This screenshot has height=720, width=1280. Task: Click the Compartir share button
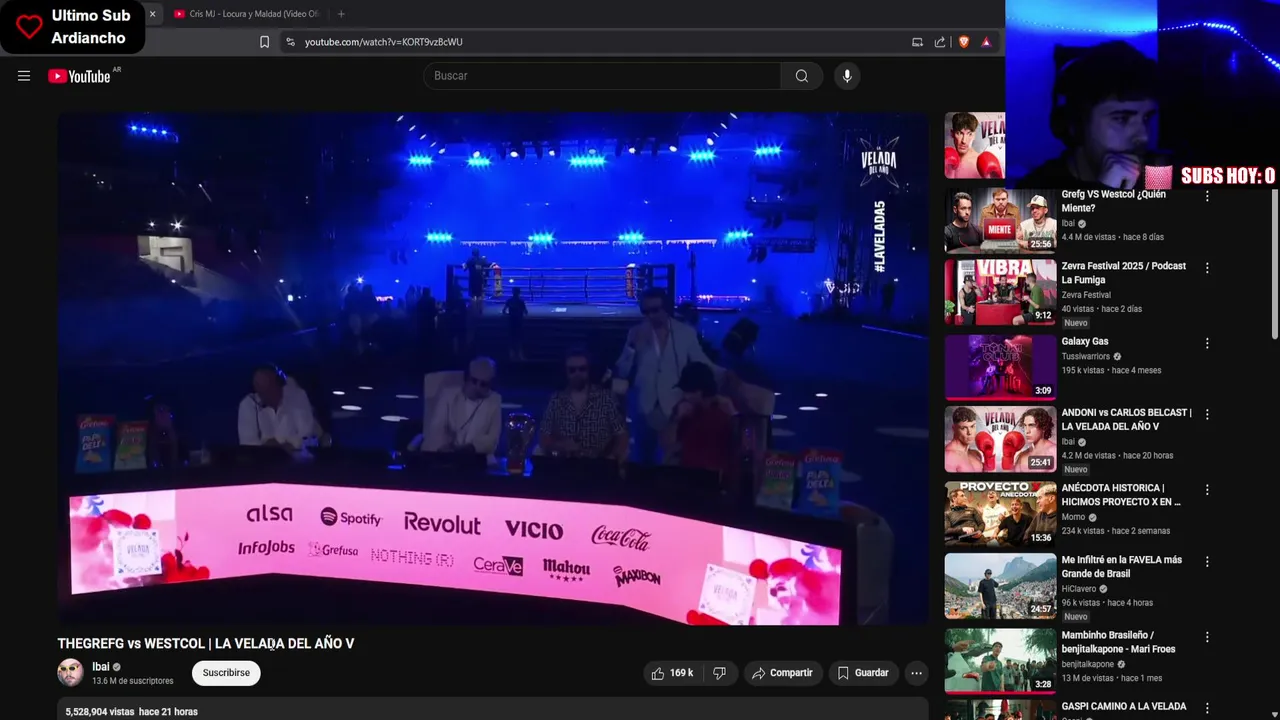coord(782,673)
